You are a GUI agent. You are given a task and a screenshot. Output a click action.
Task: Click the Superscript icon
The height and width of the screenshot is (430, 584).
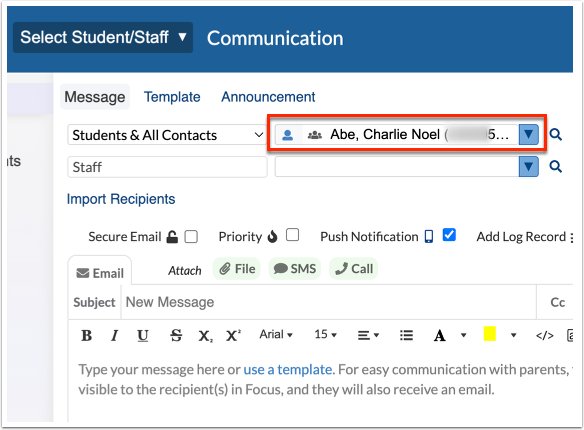233,335
